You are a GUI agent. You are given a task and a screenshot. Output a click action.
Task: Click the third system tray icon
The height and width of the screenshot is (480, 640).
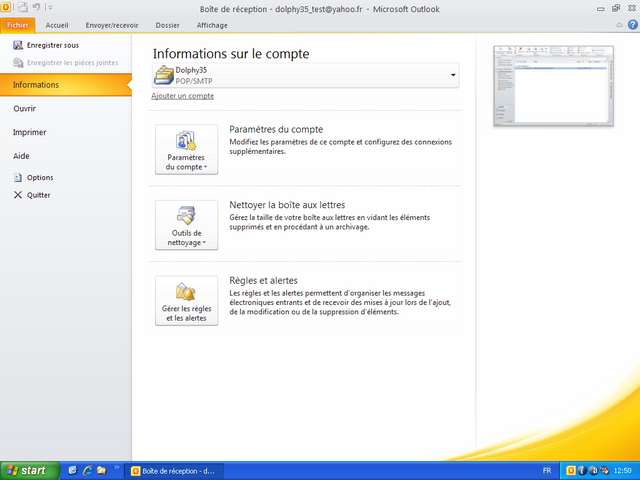tap(593, 471)
